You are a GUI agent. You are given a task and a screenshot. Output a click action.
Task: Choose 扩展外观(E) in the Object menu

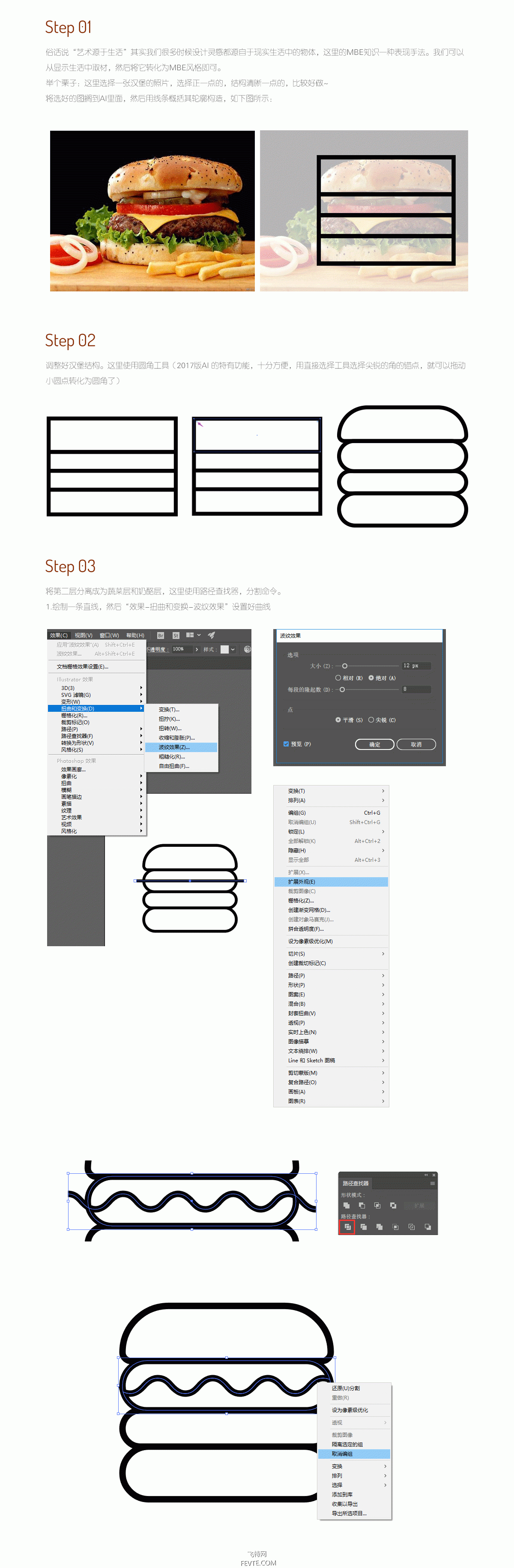pos(331,881)
